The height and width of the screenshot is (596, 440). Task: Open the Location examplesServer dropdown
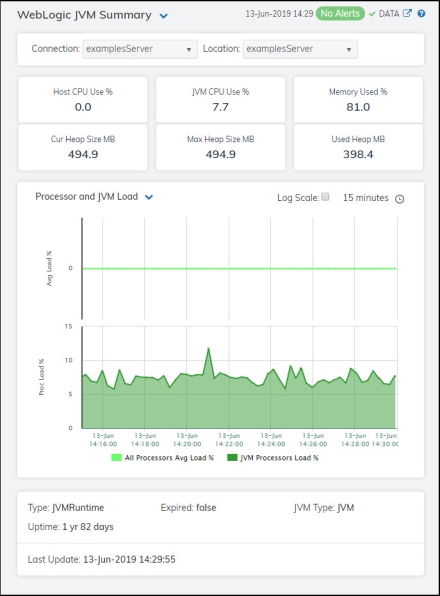click(300, 49)
